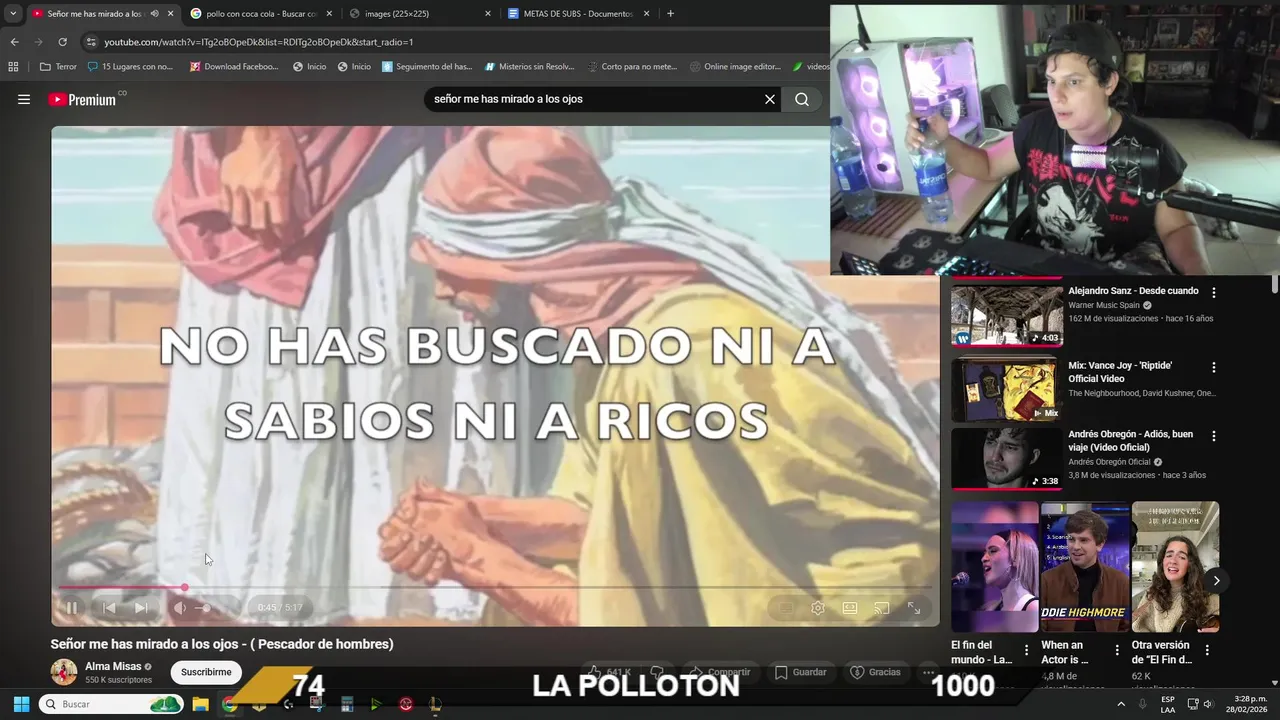Open Andrés Obregón Adiós, buen viaje thumbnail

[x=1007, y=459]
